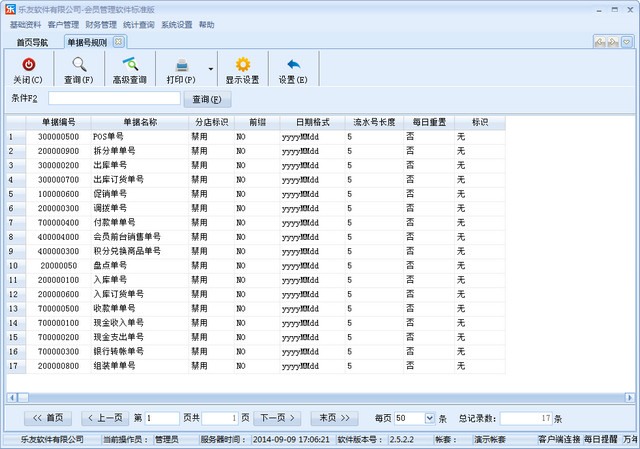Go to next page with 下一页
The width and height of the screenshot is (640, 449).
tap(278, 418)
